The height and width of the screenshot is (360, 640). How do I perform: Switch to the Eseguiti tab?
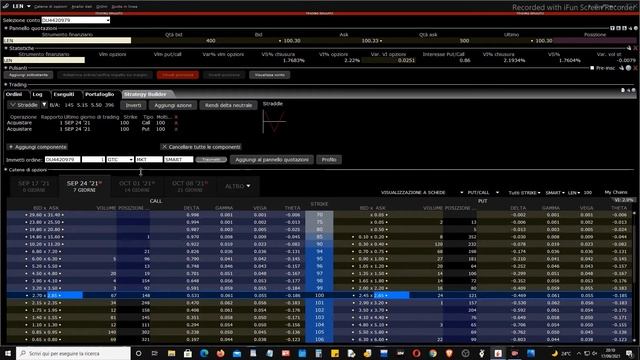[x=64, y=94]
